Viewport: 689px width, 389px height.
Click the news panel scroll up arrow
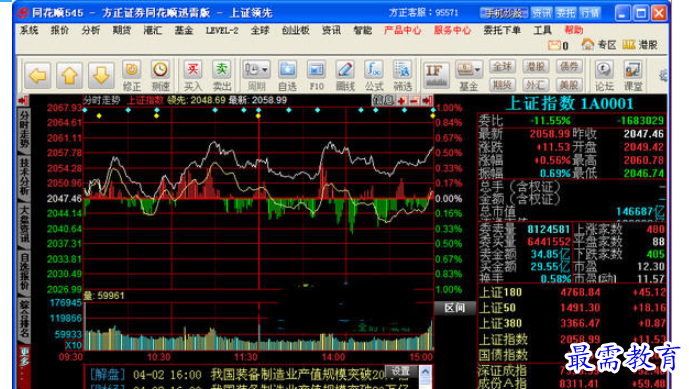pyautogui.click(x=425, y=372)
